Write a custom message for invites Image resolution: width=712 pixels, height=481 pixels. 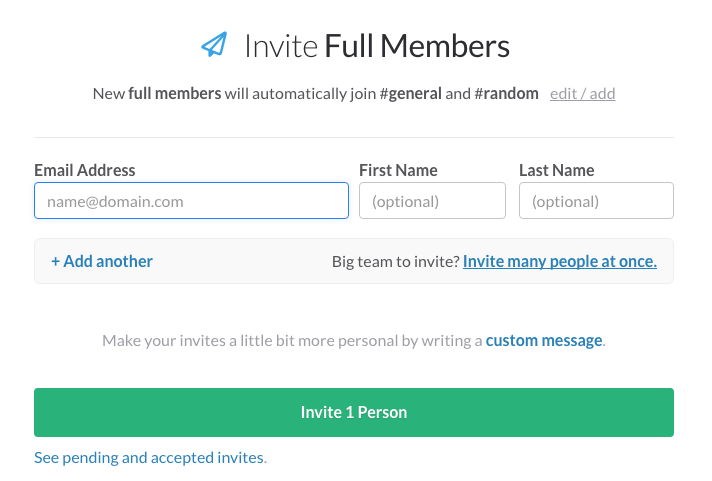544,340
